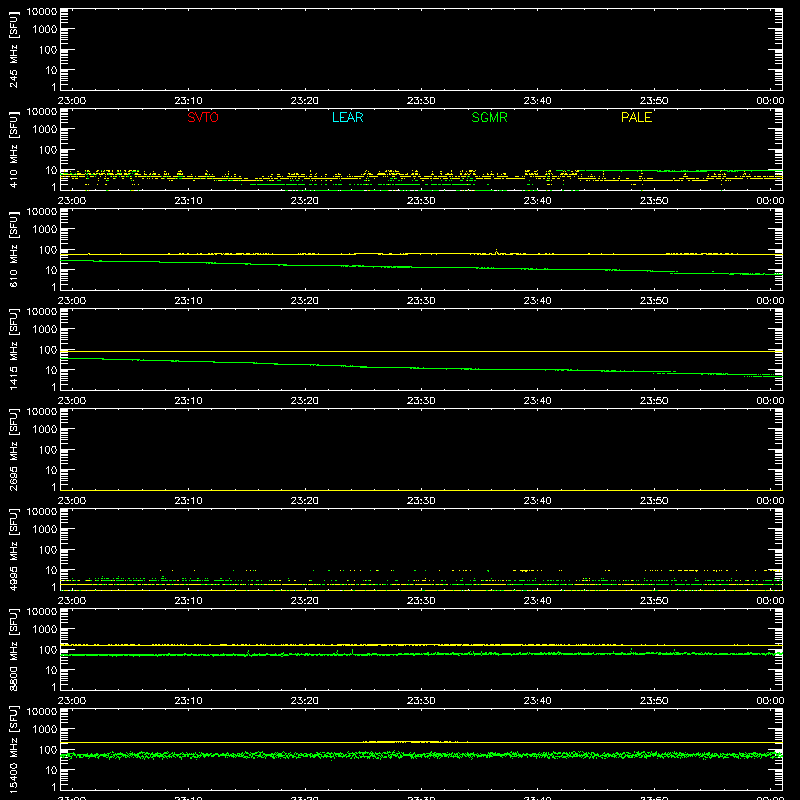Click the yellow baseline in the 2695 MHz plot
This screenshot has height=800, width=800.
(x=421, y=490)
